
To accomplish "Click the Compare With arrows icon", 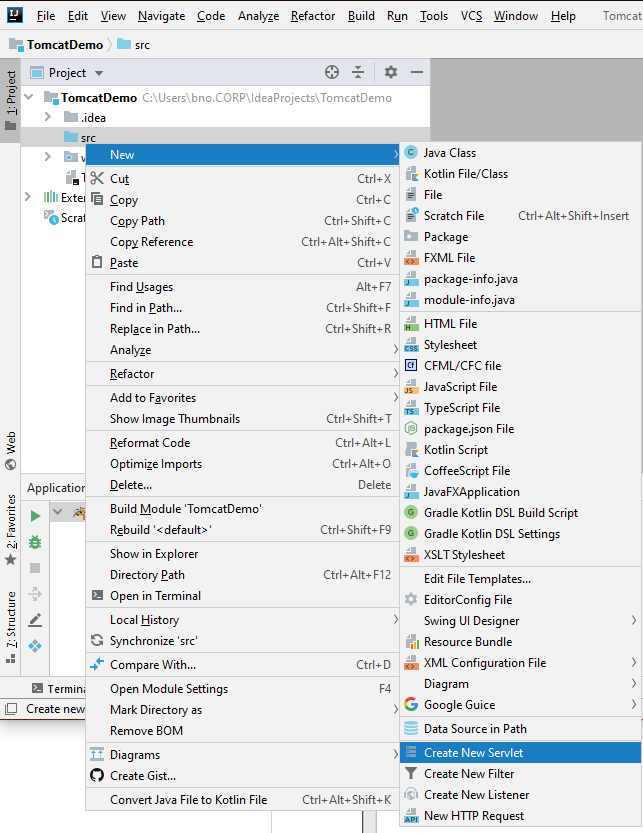I will point(97,664).
